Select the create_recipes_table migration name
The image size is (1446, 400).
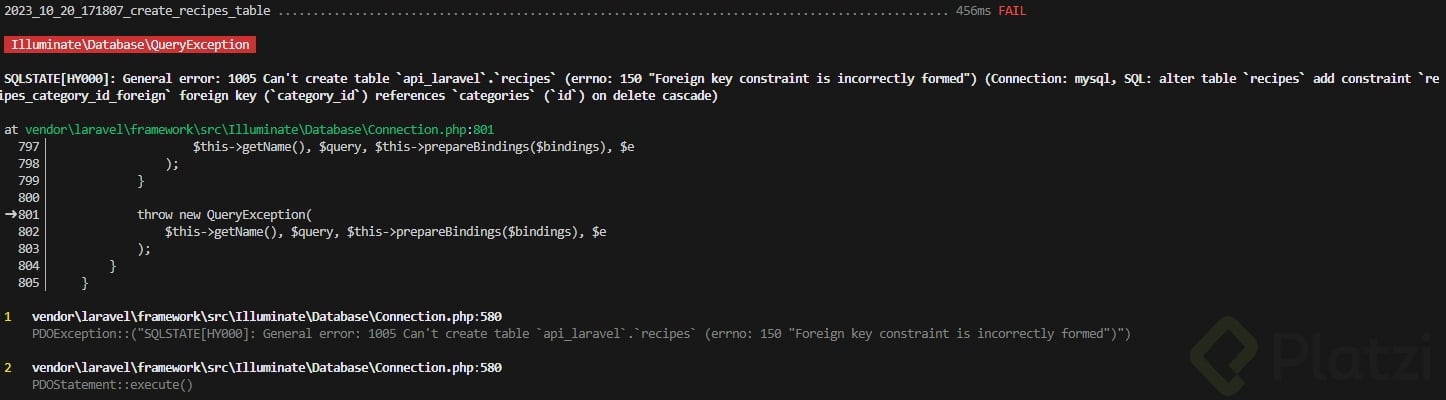click(x=138, y=11)
